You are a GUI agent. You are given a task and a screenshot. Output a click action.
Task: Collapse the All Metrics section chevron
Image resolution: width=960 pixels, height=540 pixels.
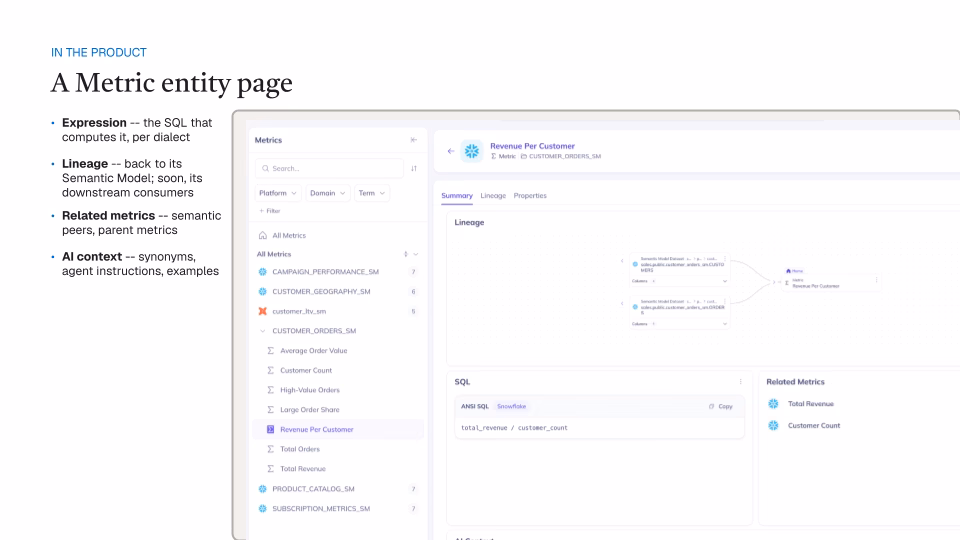(x=416, y=254)
